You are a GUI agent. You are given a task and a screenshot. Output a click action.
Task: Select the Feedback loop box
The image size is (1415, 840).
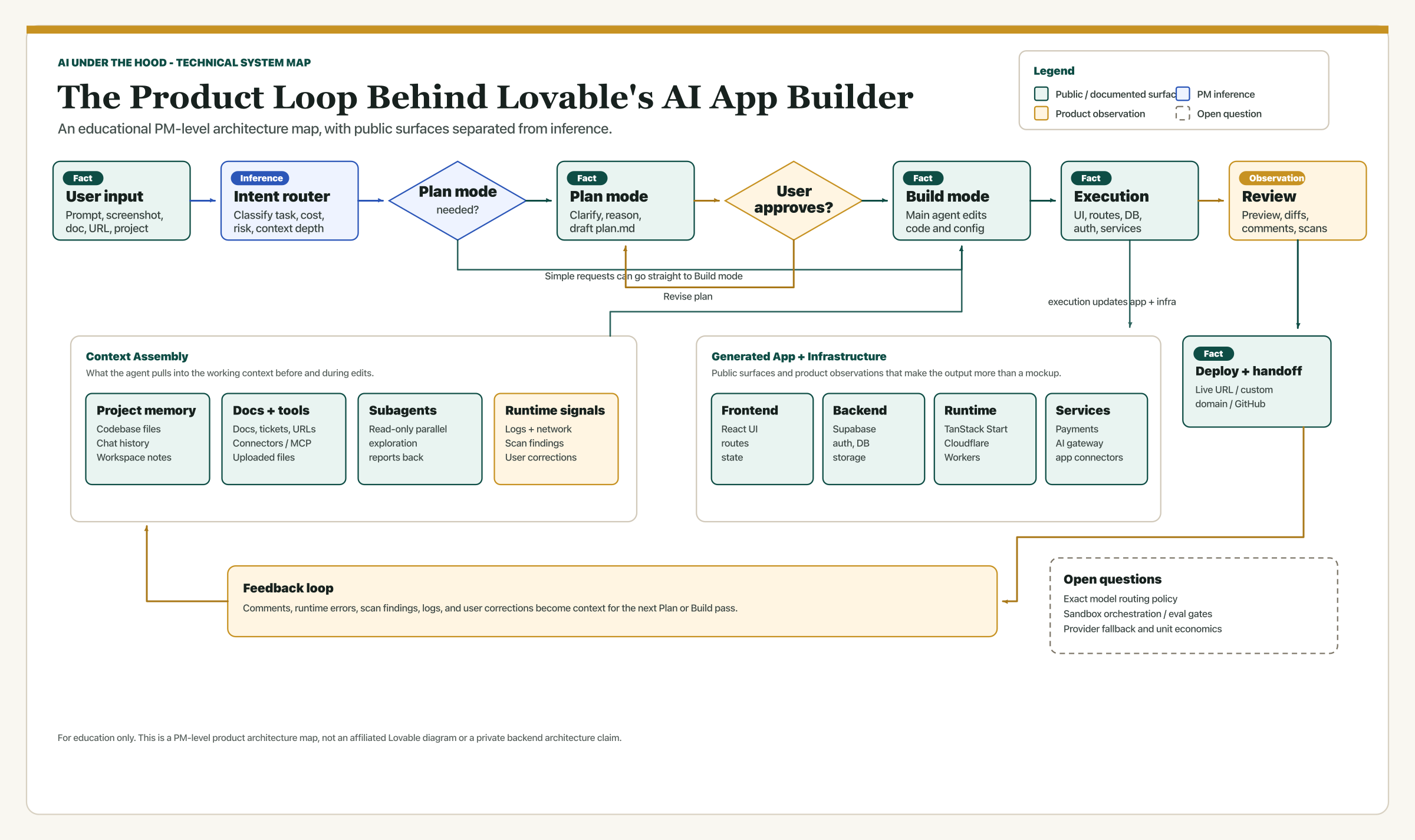click(612, 601)
